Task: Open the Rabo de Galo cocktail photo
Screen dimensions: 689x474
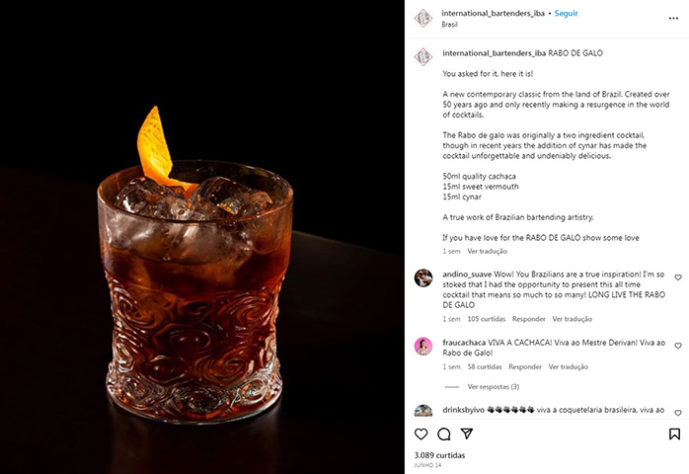Action: (202, 237)
